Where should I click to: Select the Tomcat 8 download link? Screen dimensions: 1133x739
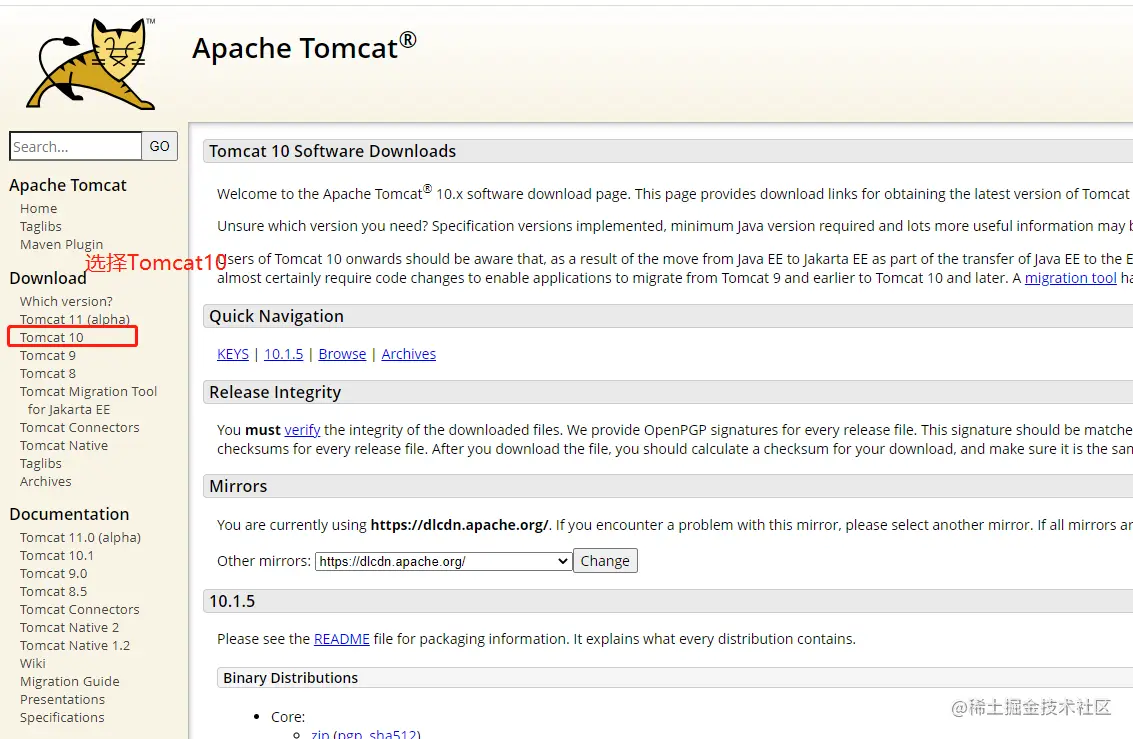click(x=48, y=373)
